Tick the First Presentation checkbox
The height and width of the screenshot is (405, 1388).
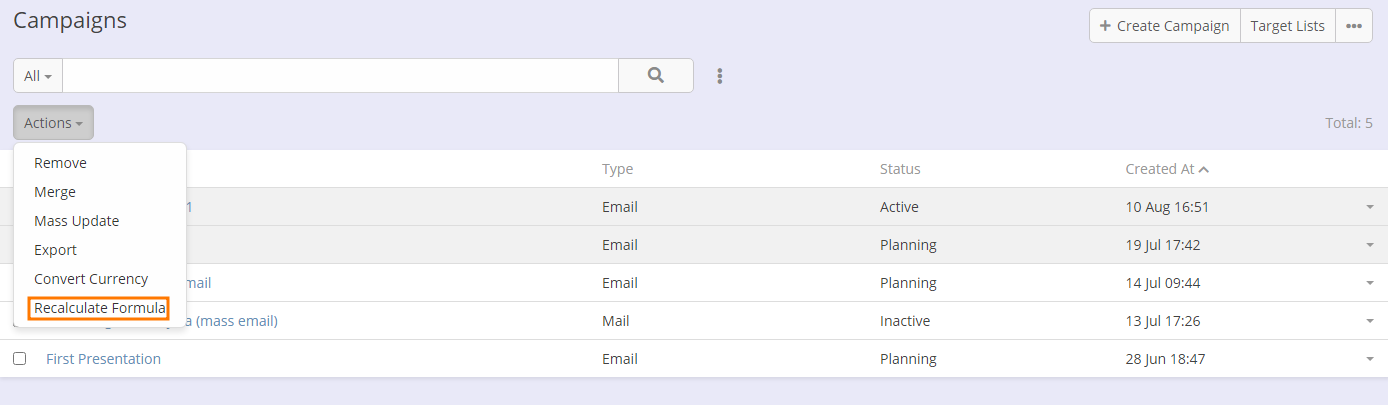19,359
